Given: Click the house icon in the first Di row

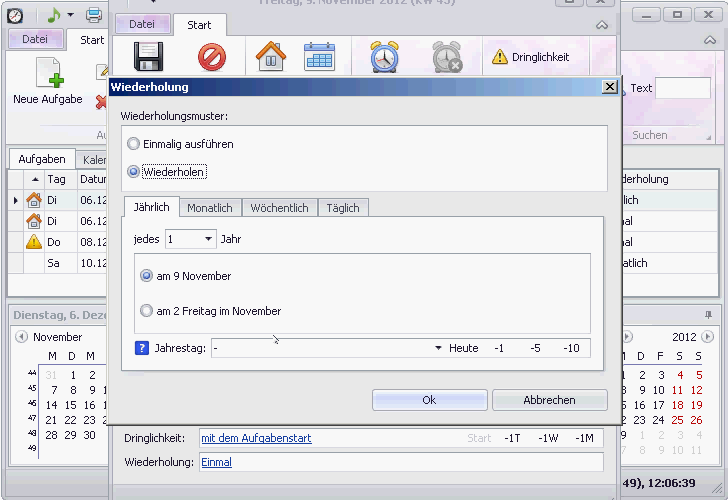Looking at the screenshot, I should coord(33,200).
